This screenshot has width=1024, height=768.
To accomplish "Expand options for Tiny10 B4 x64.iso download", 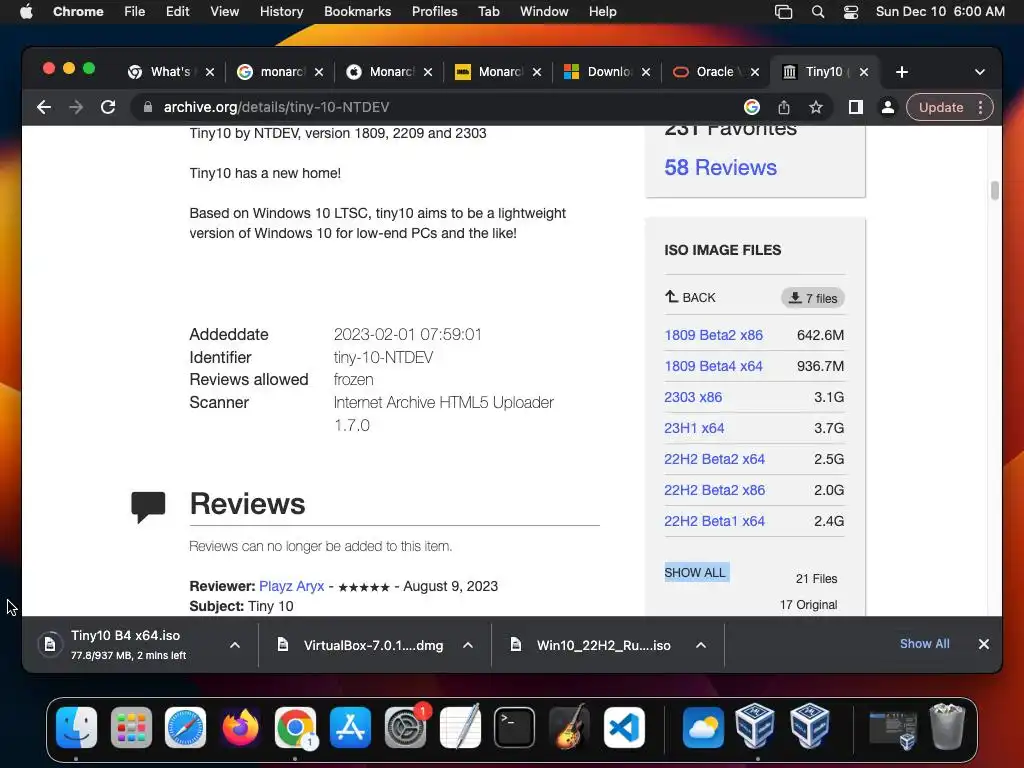I will click(235, 645).
